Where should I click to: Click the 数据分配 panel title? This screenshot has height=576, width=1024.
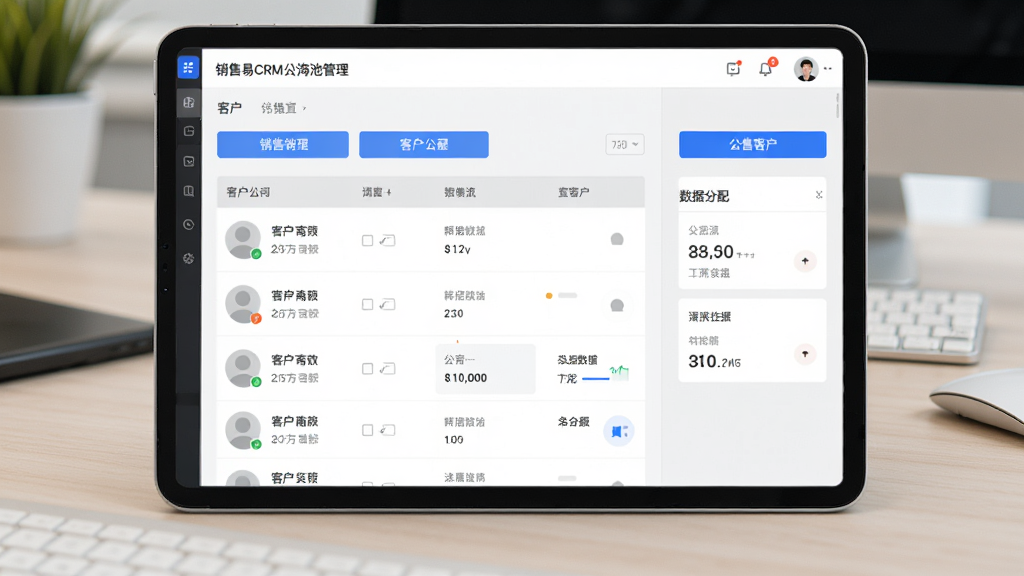(704, 196)
